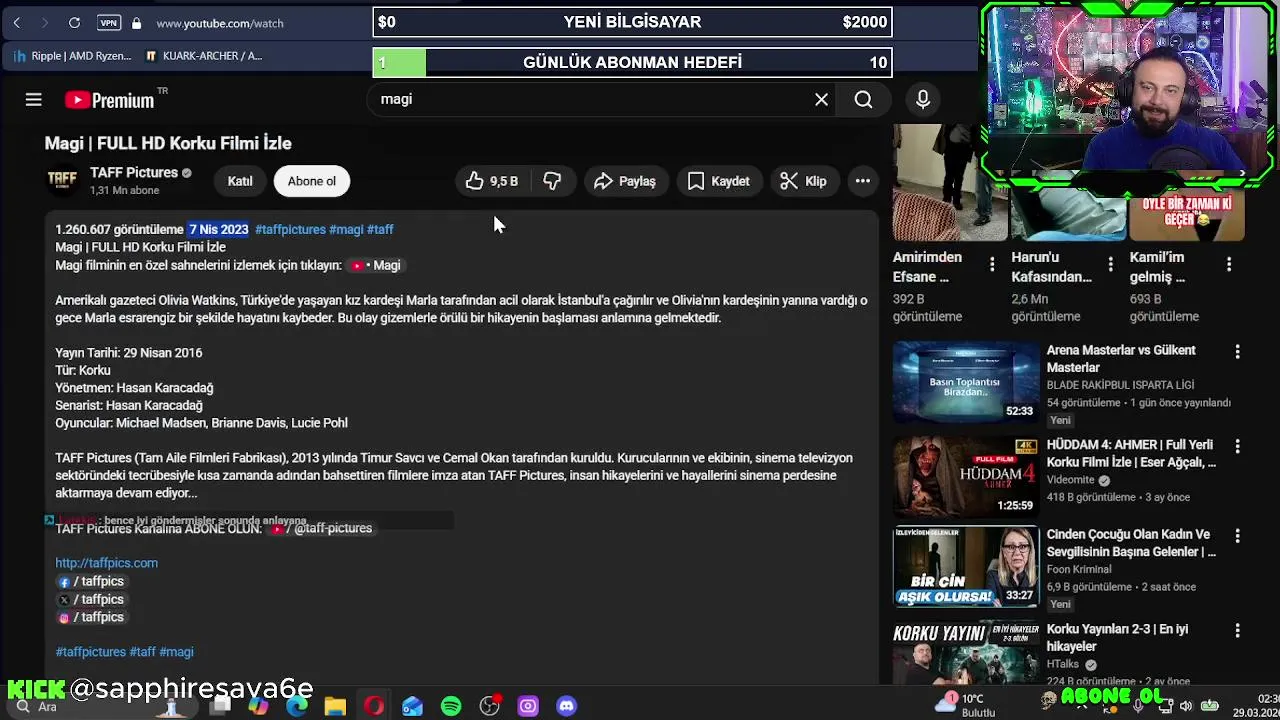This screenshot has width=1280, height=720.
Task: Open Amirimden Efsane short thumbnail
Action: point(951,183)
